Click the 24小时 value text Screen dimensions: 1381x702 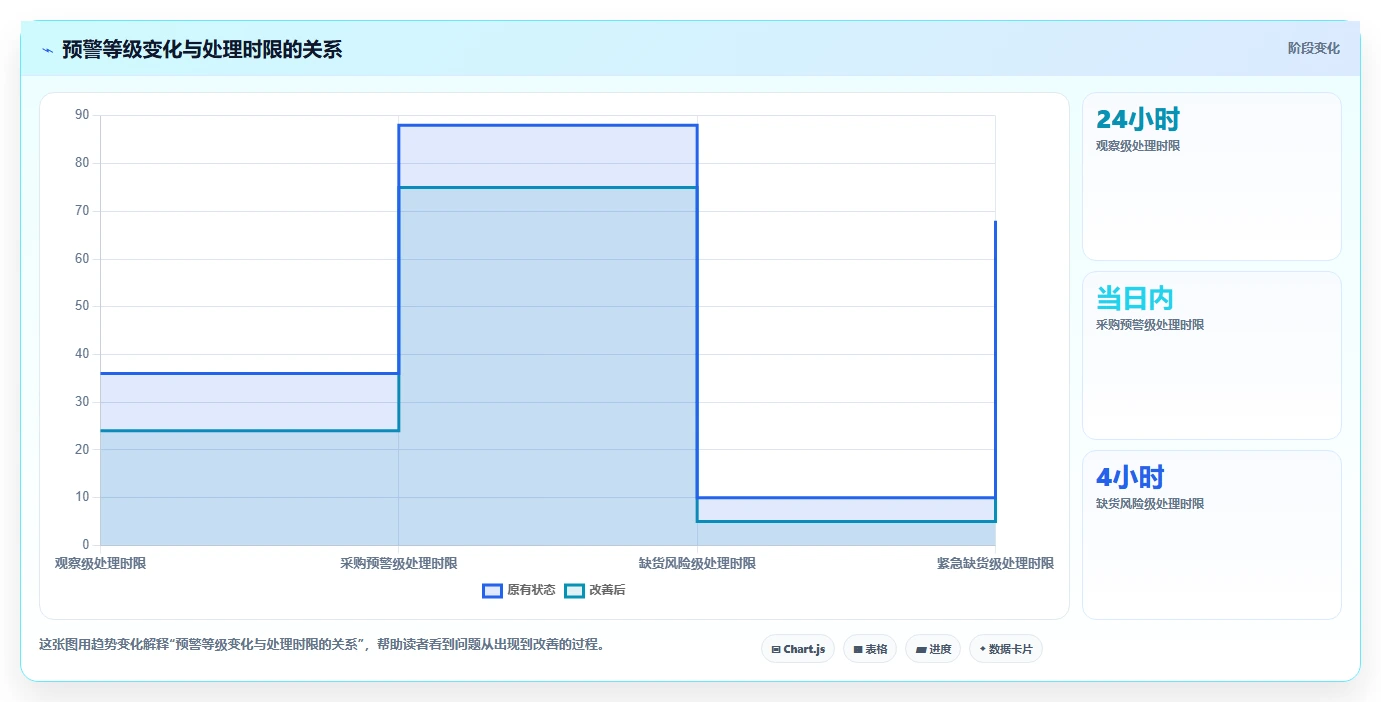pyautogui.click(x=1138, y=119)
